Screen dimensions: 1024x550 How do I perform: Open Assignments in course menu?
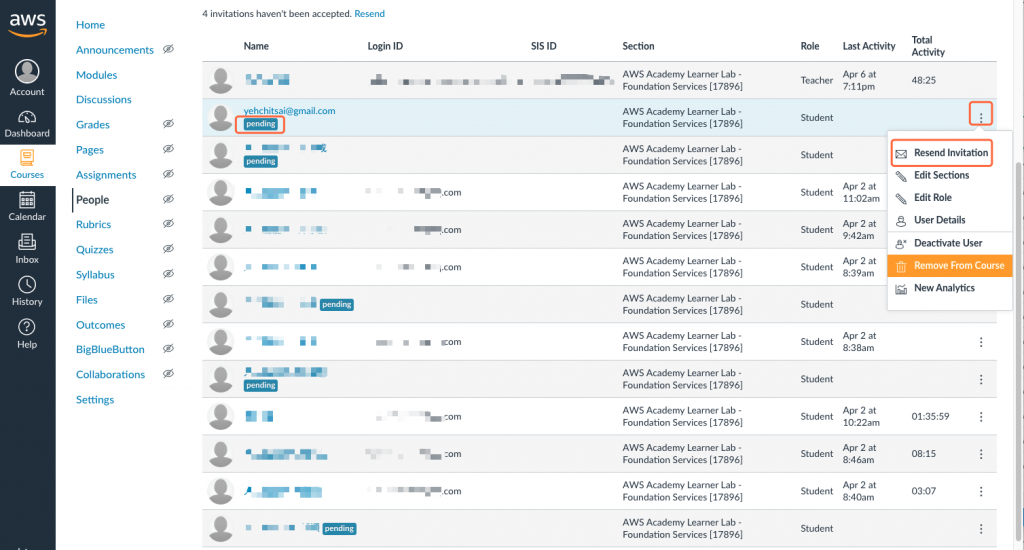(106, 175)
